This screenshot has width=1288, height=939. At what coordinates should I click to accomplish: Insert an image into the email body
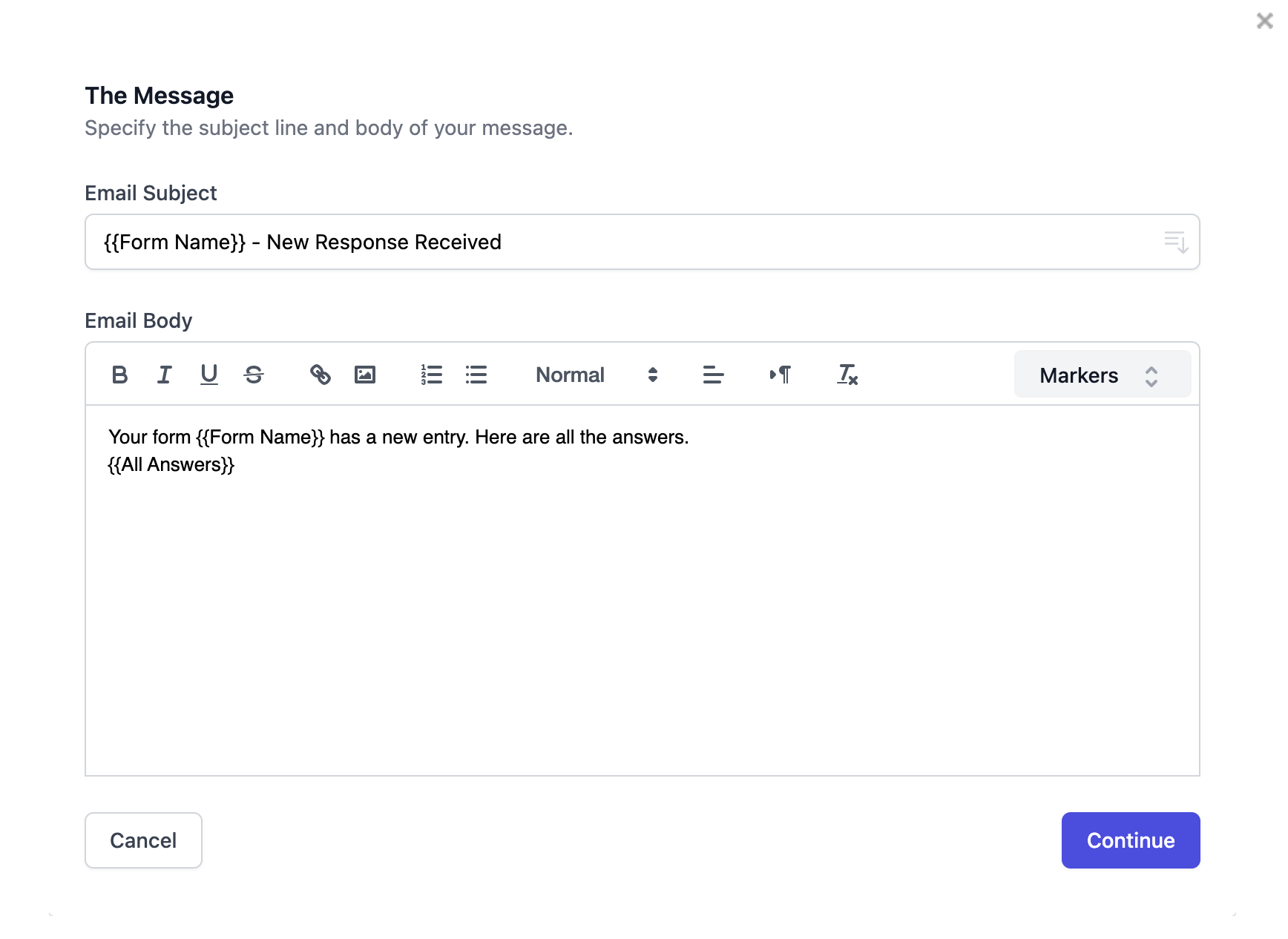click(x=365, y=375)
